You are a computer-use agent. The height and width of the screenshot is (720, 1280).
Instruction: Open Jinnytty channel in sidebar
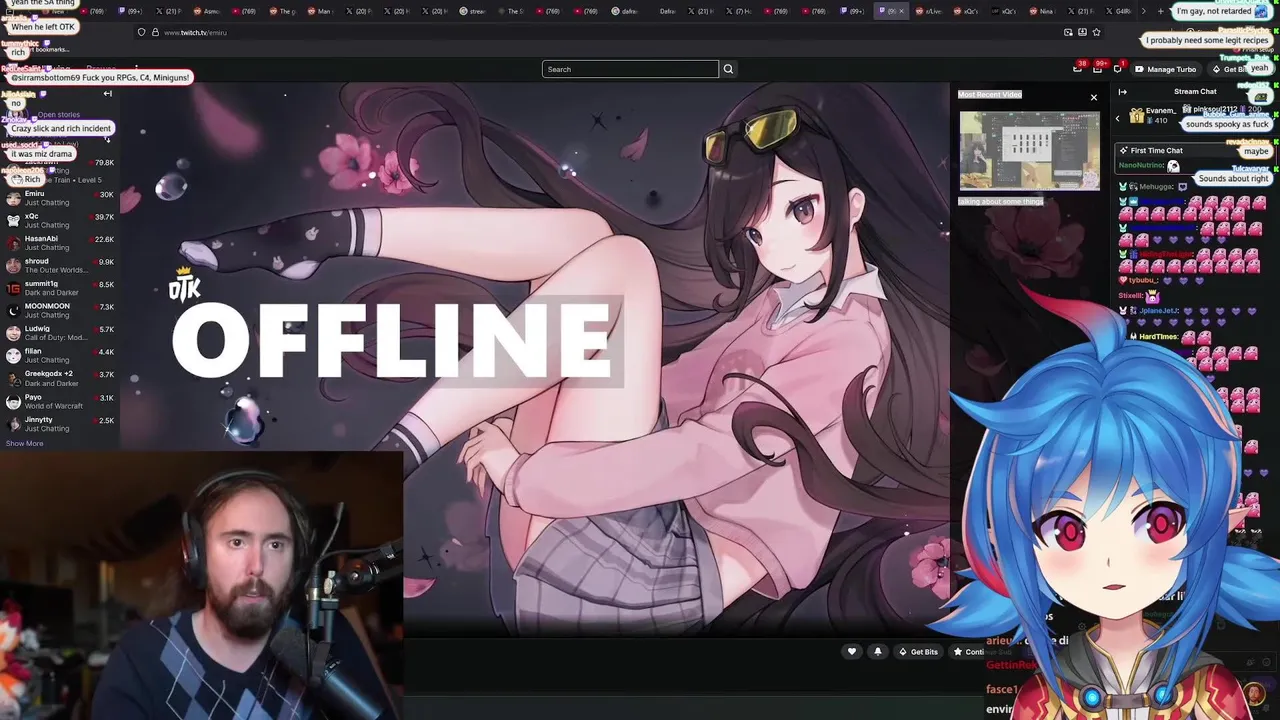tap(60, 424)
